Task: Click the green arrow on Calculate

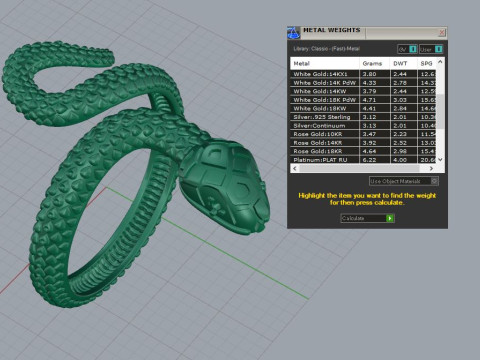Action: click(x=390, y=218)
